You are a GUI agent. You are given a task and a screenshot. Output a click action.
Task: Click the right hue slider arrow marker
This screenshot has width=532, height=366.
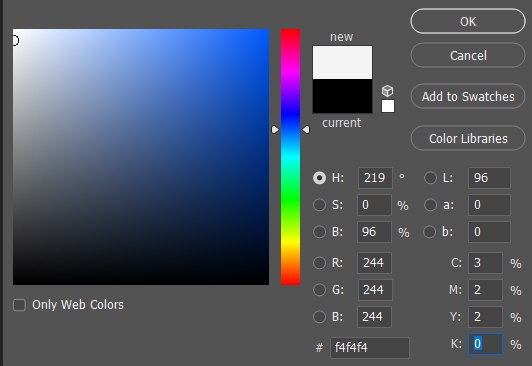pyautogui.click(x=306, y=130)
